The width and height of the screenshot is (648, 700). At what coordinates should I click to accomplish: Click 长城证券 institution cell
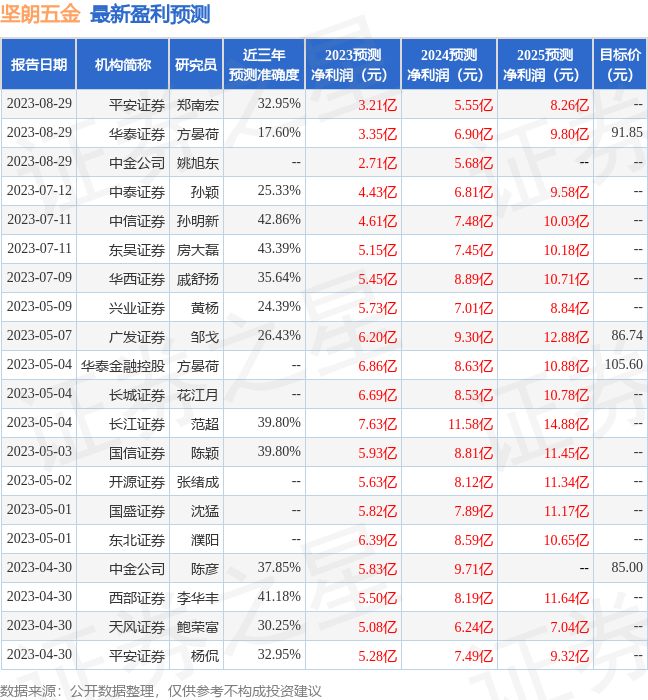pos(137,395)
